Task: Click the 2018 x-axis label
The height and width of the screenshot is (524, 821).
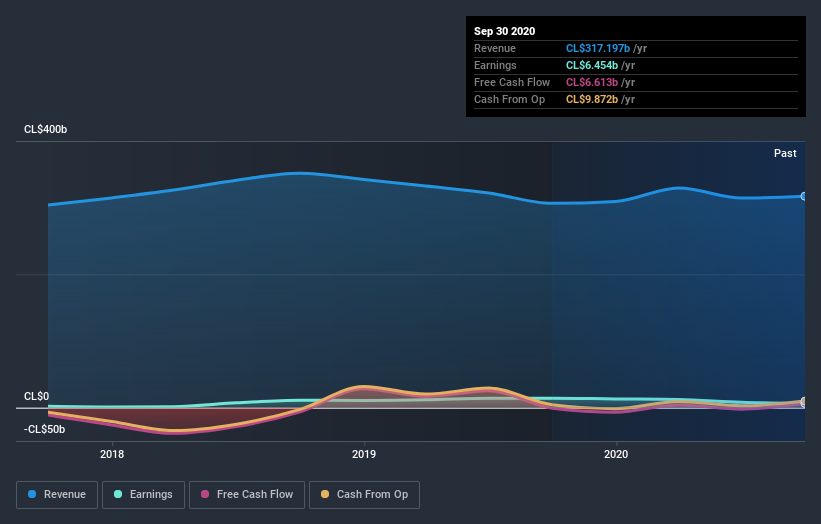Action: click(x=112, y=454)
